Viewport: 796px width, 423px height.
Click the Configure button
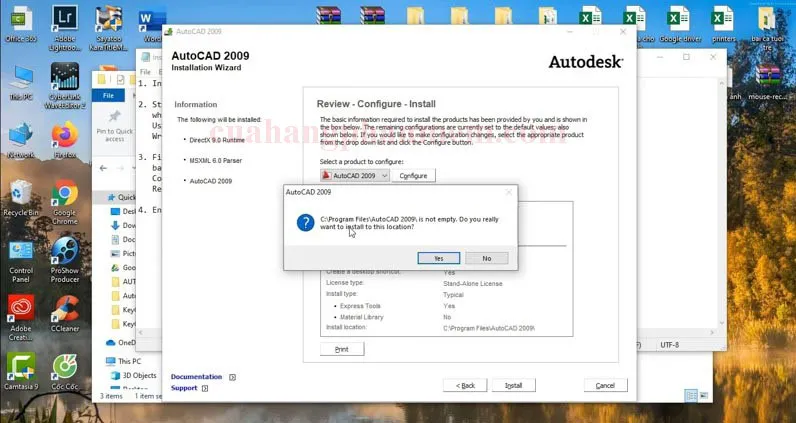(x=413, y=176)
